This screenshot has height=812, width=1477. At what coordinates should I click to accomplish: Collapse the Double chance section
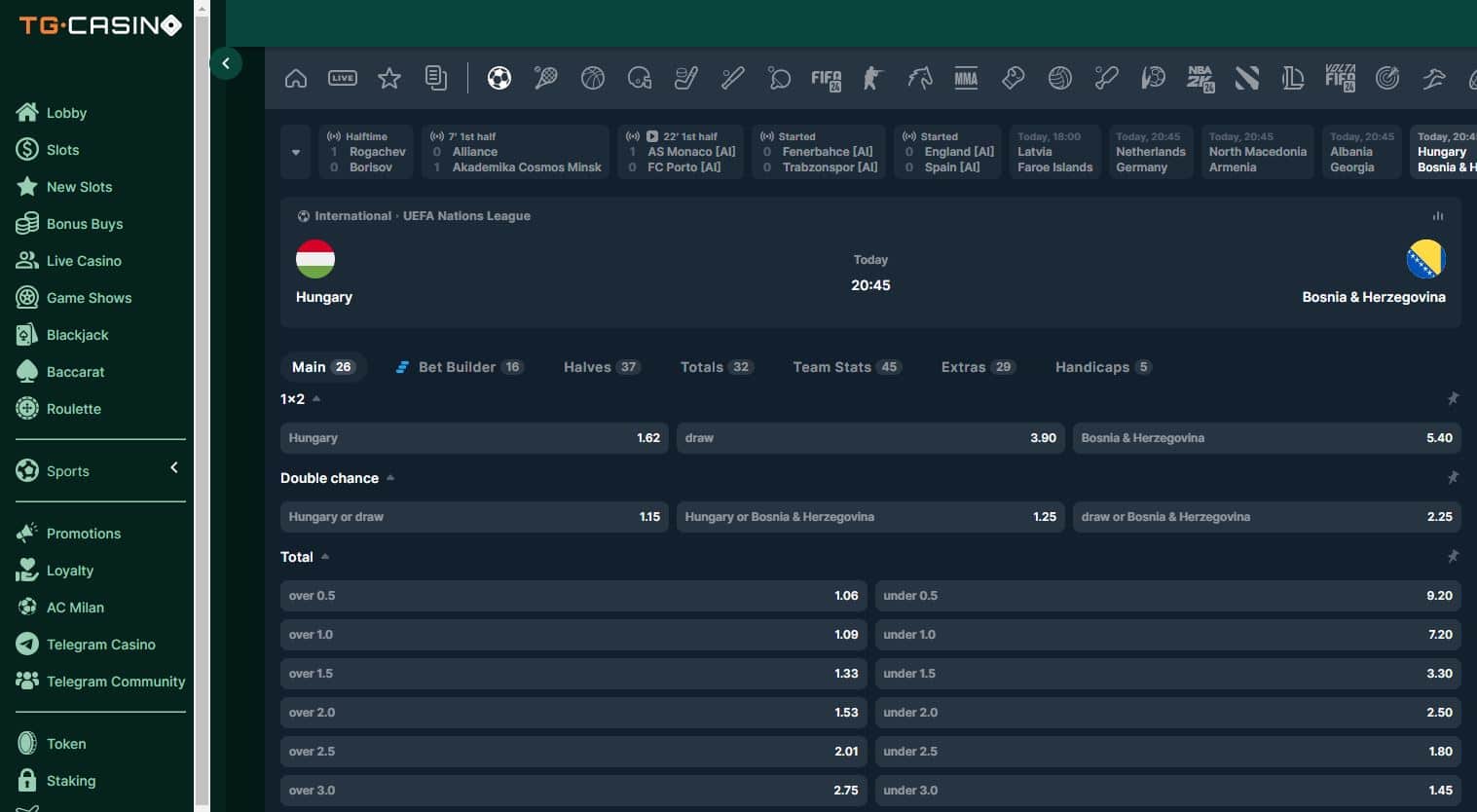[390, 477]
